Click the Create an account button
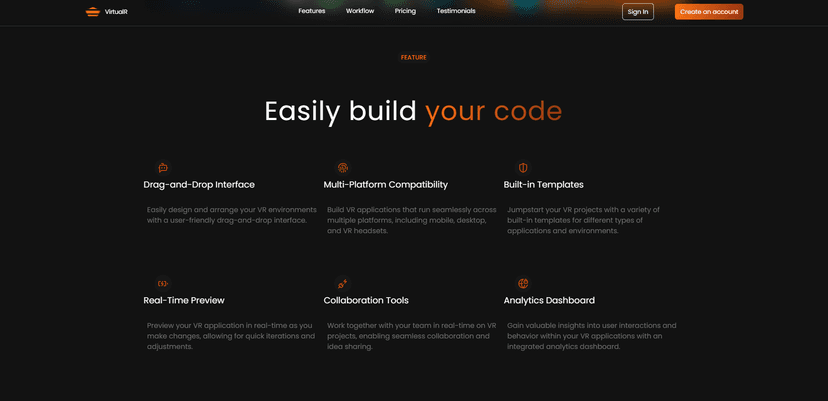 tap(708, 12)
